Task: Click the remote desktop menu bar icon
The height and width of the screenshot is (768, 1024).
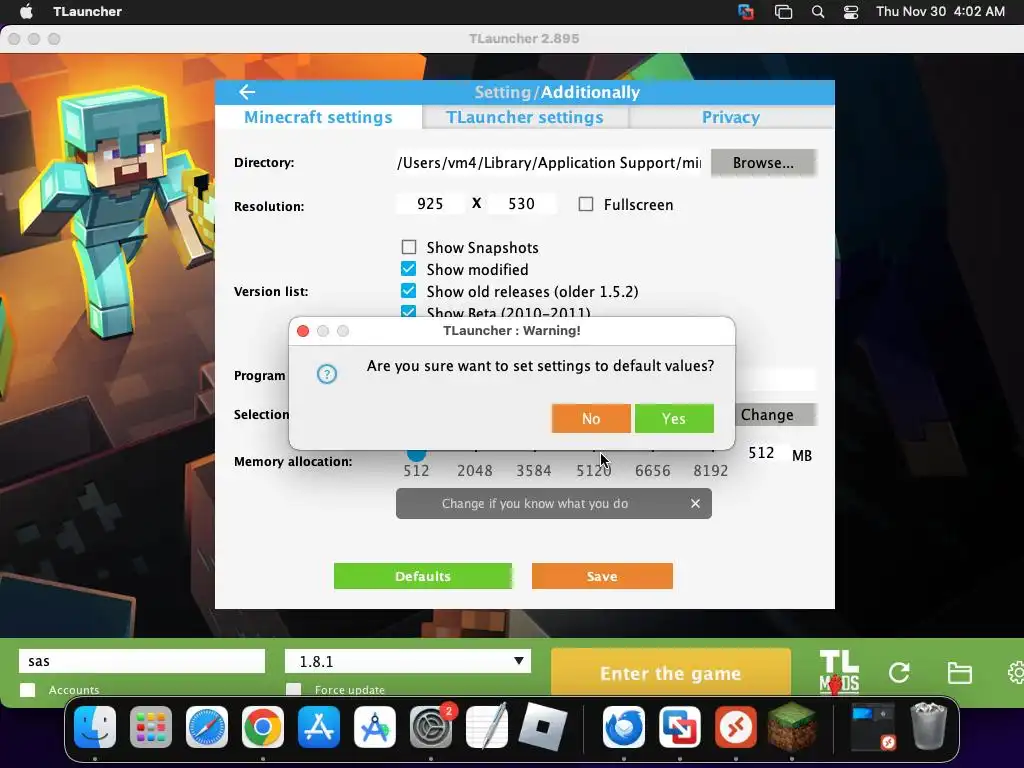Action: [746, 12]
